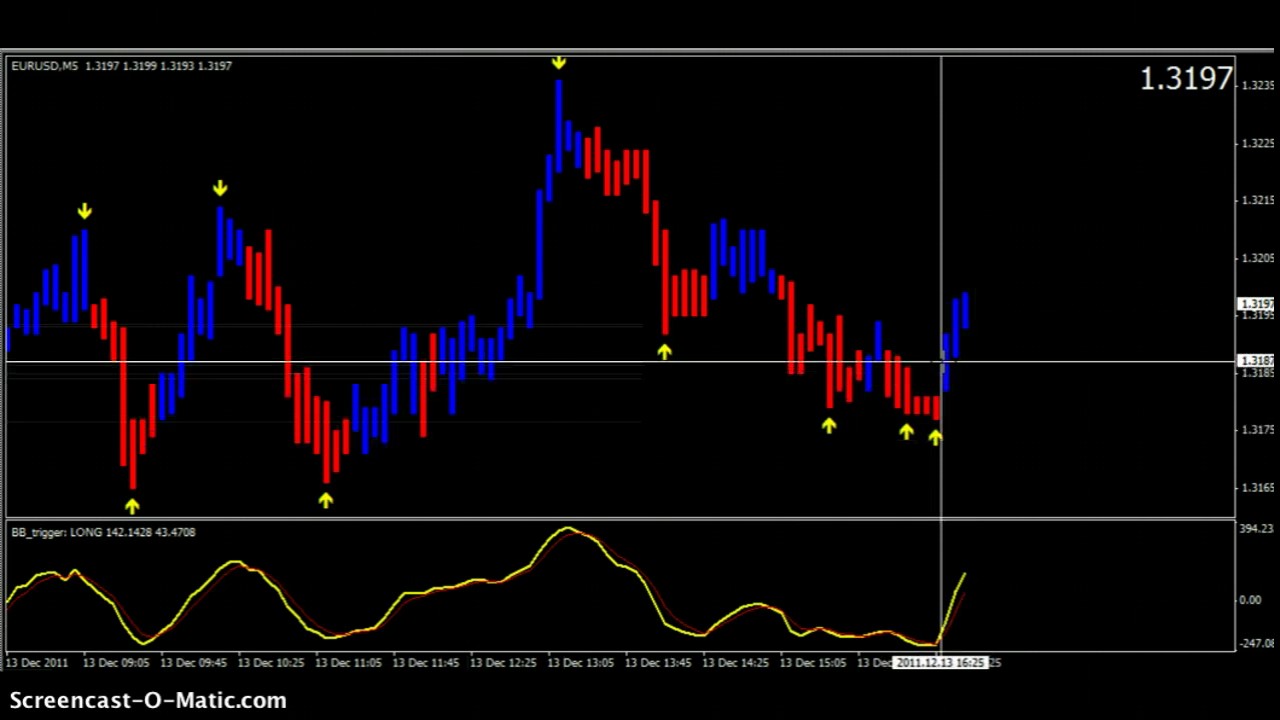The width and height of the screenshot is (1280, 720).
Task: Click the 13 Dec 14:25 time axis label
Action: (x=735, y=662)
